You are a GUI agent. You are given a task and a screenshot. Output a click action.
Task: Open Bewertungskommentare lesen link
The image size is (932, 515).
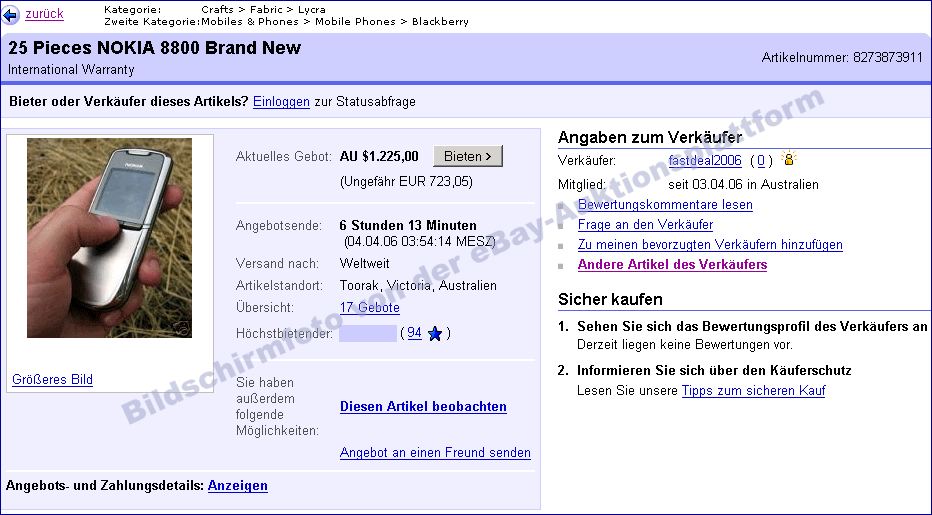665,205
